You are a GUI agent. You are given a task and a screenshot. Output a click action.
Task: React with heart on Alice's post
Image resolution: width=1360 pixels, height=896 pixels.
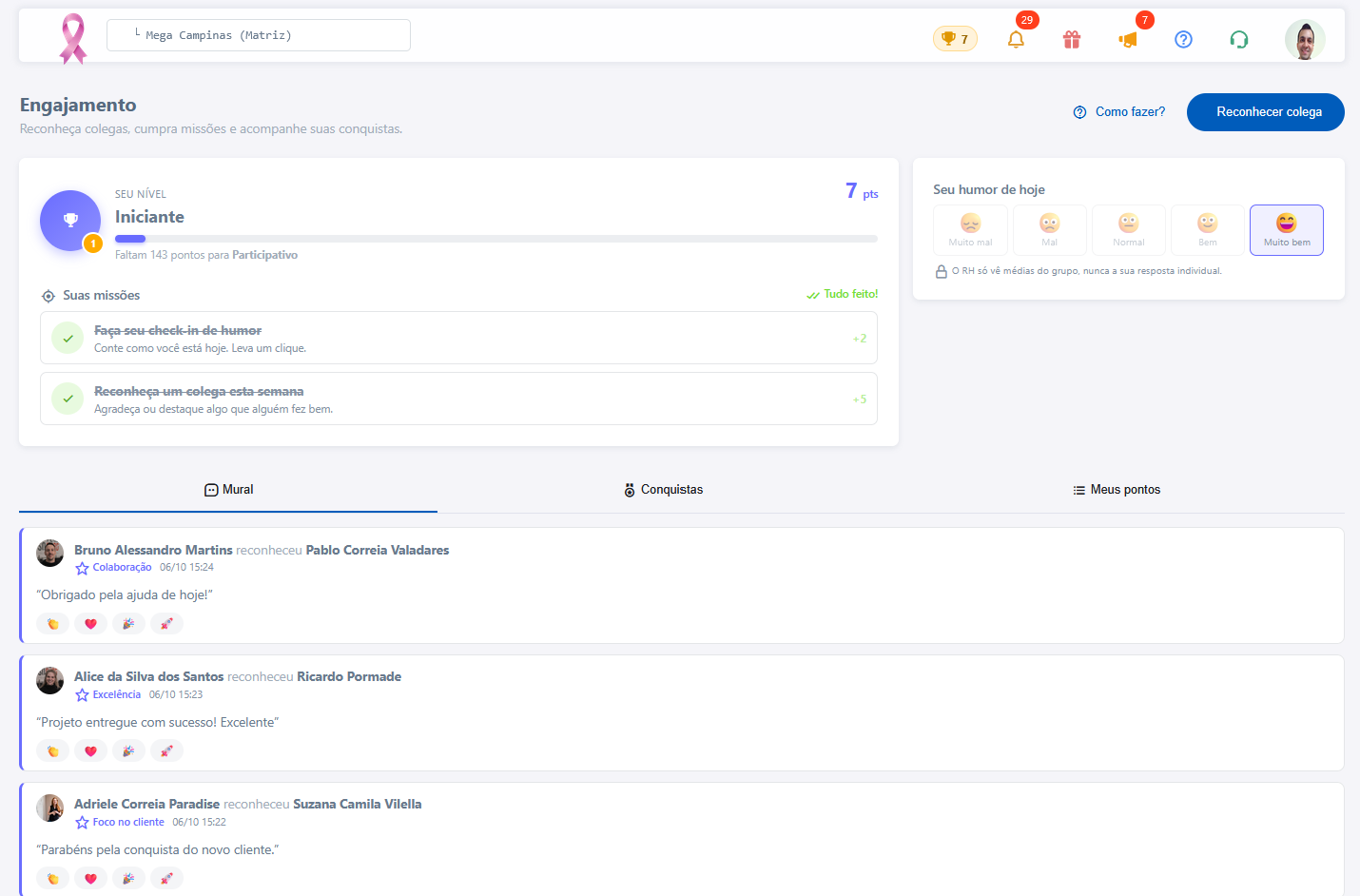(x=91, y=751)
